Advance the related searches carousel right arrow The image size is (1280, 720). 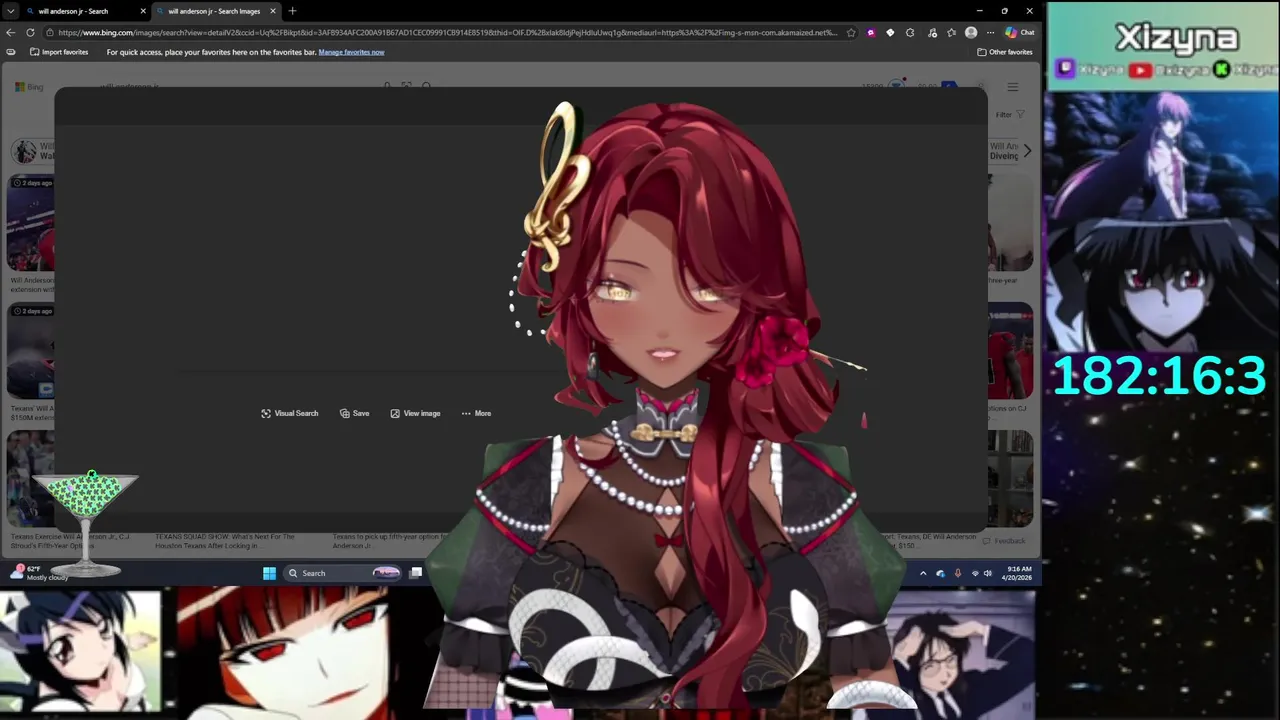click(x=1026, y=151)
